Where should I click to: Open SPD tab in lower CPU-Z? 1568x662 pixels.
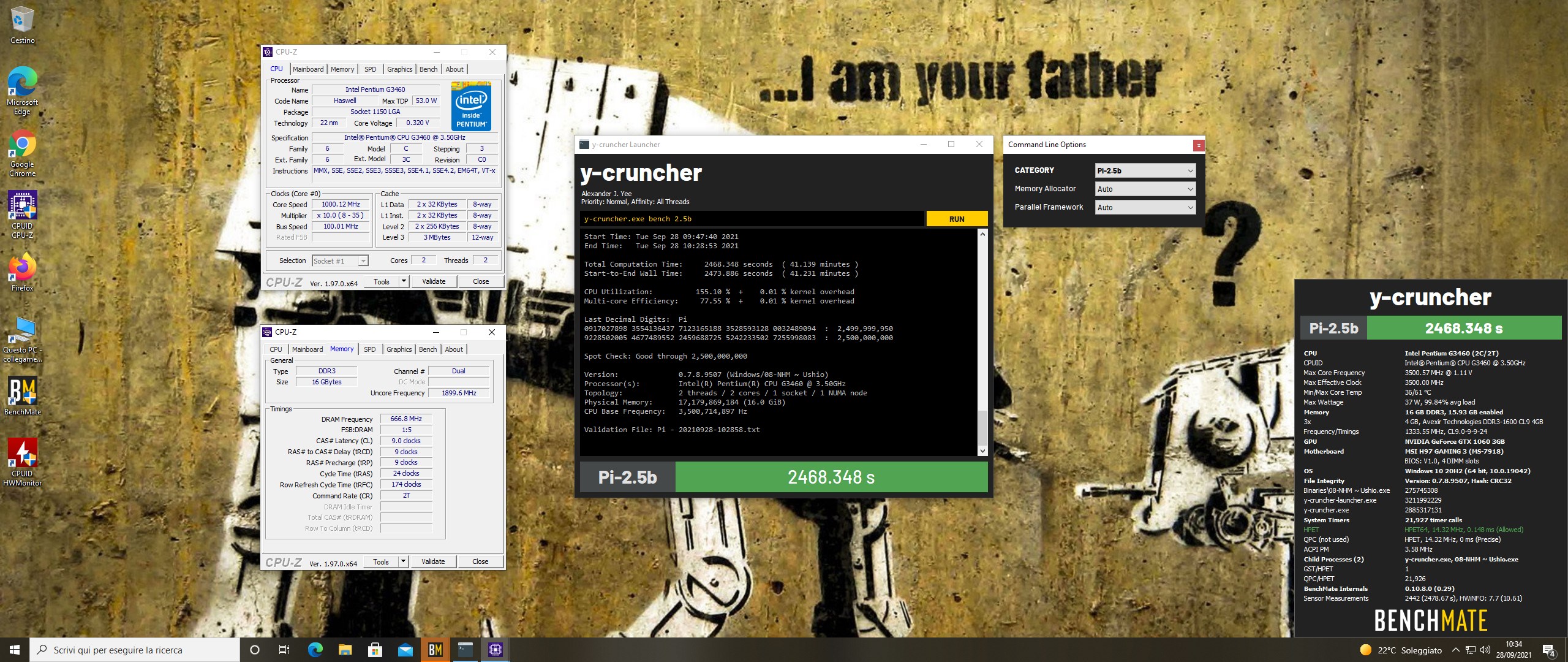tap(370, 349)
